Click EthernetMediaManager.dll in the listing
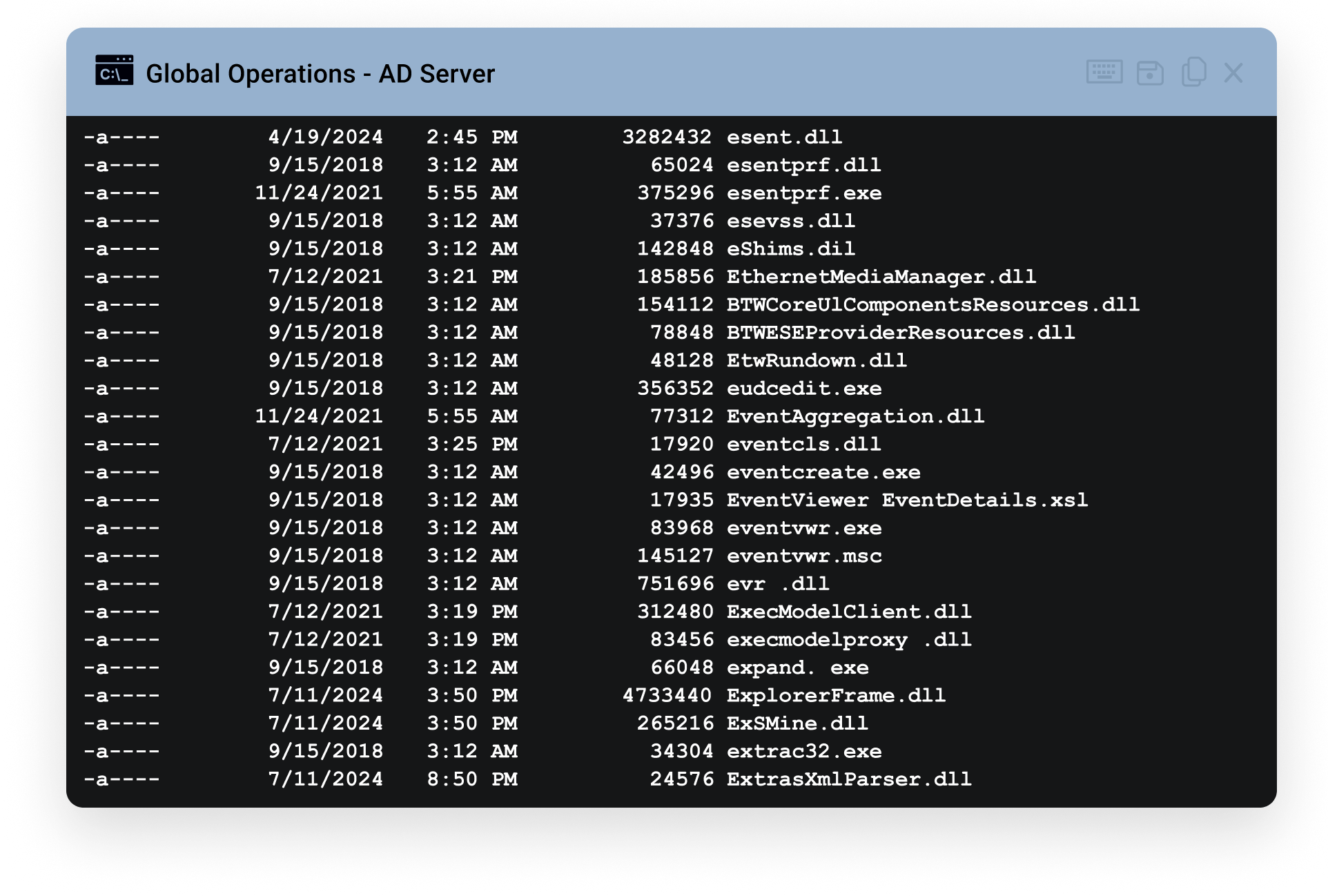The image size is (1328, 896). (x=881, y=277)
